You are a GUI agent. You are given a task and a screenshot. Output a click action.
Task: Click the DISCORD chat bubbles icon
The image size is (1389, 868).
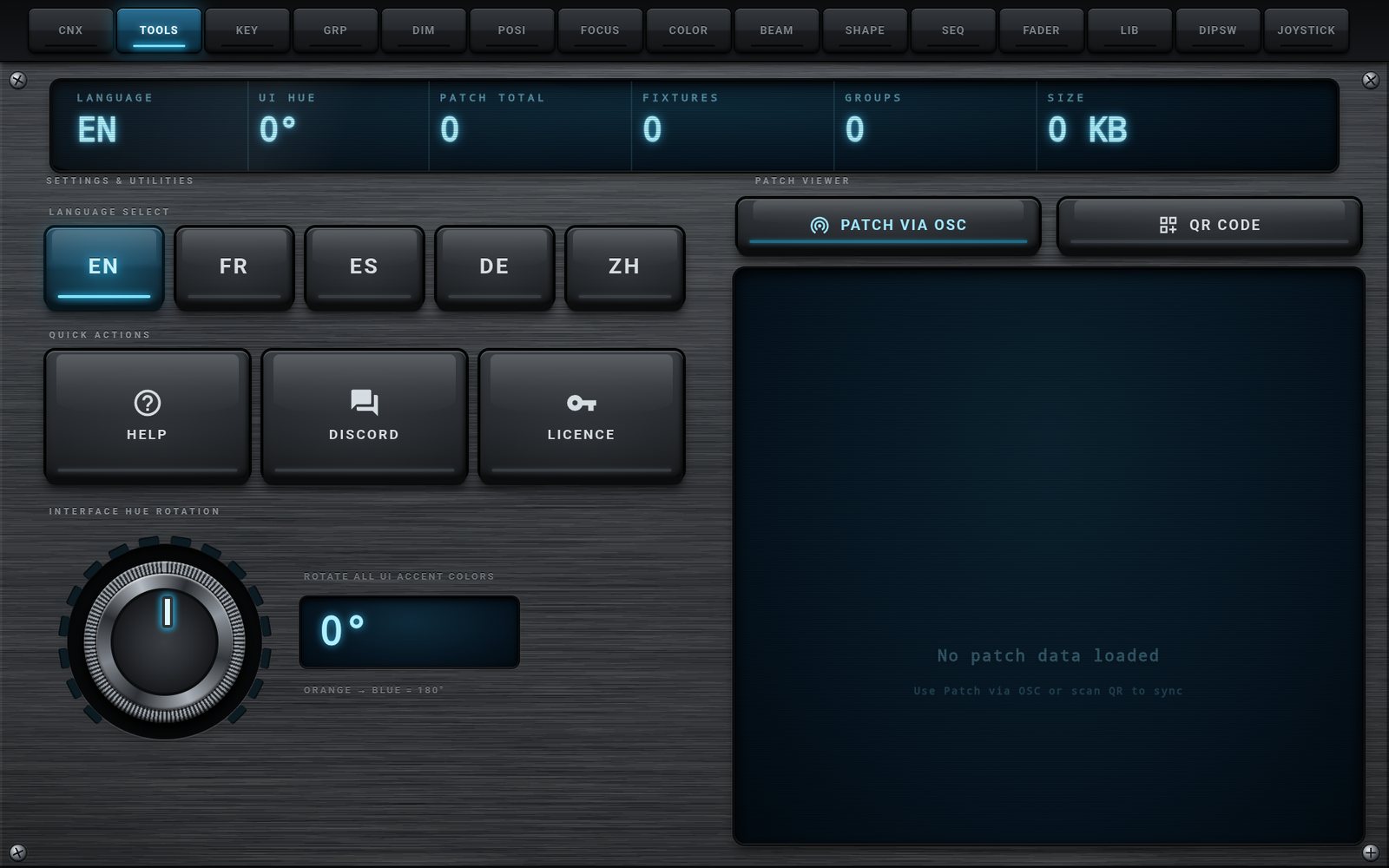pyautogui.click(x=365, y=403)
